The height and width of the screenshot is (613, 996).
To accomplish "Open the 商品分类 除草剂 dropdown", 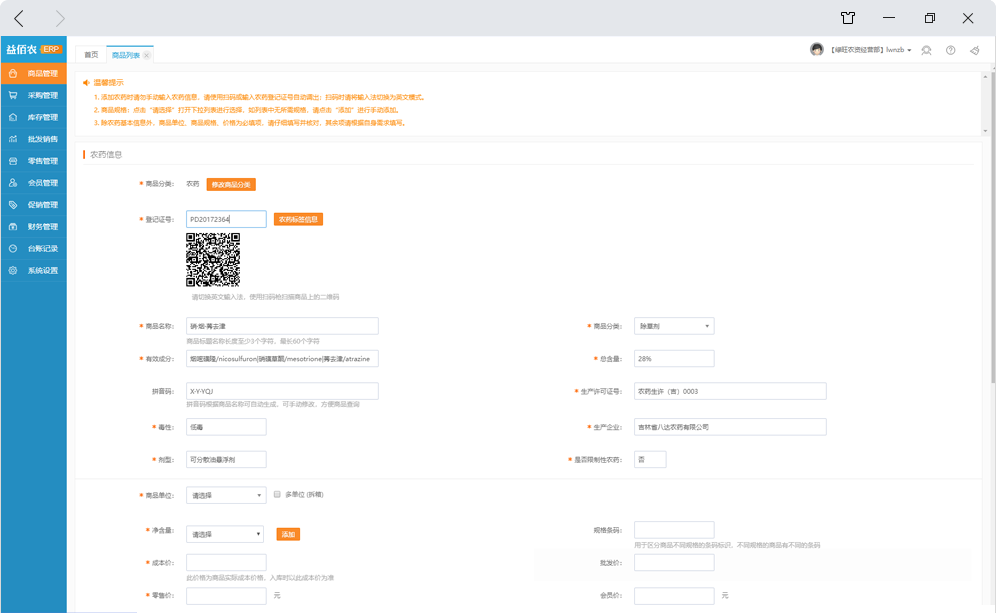I will coord(674,326).
